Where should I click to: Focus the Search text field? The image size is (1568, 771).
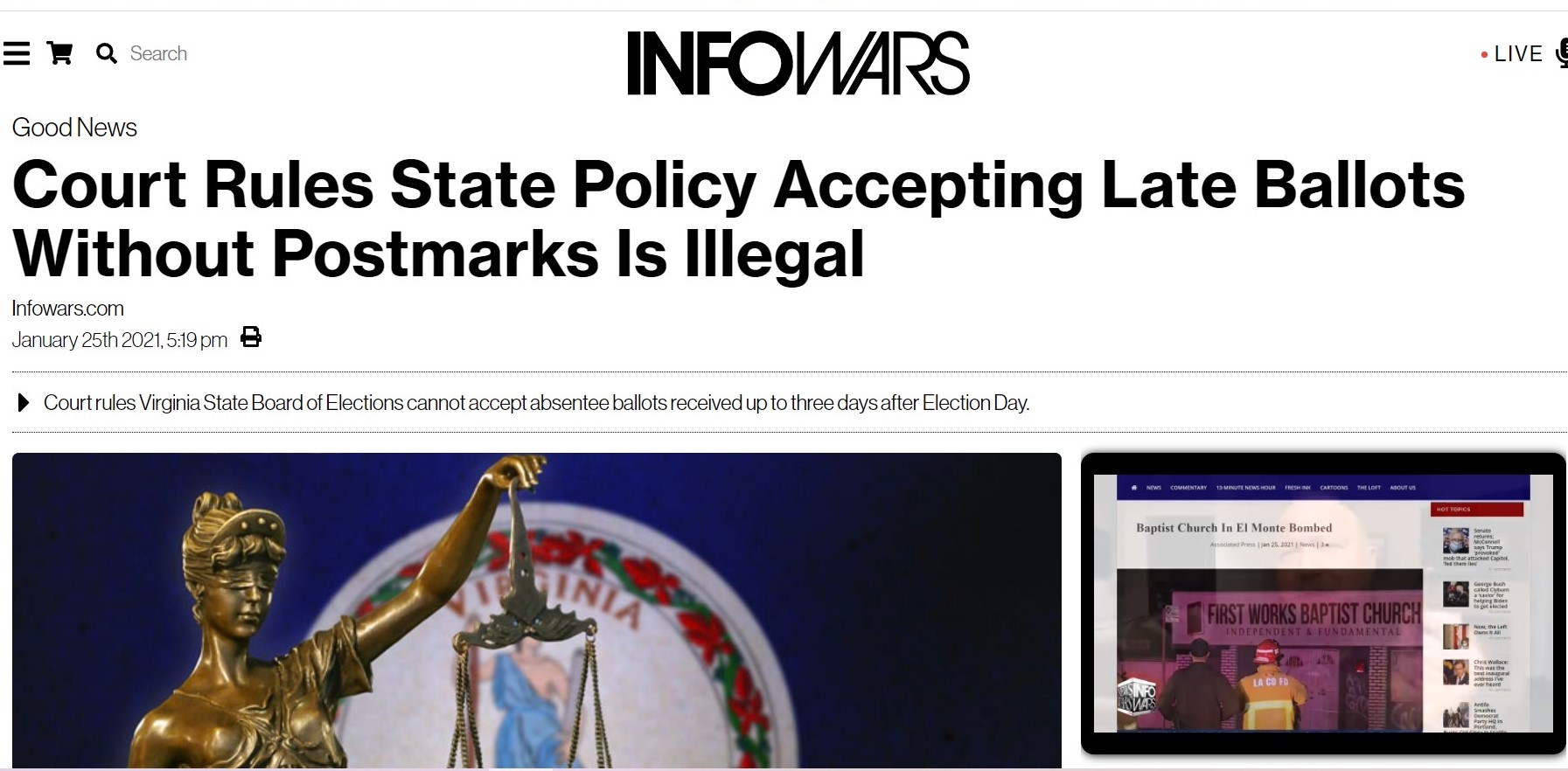[x=158, y=53]
